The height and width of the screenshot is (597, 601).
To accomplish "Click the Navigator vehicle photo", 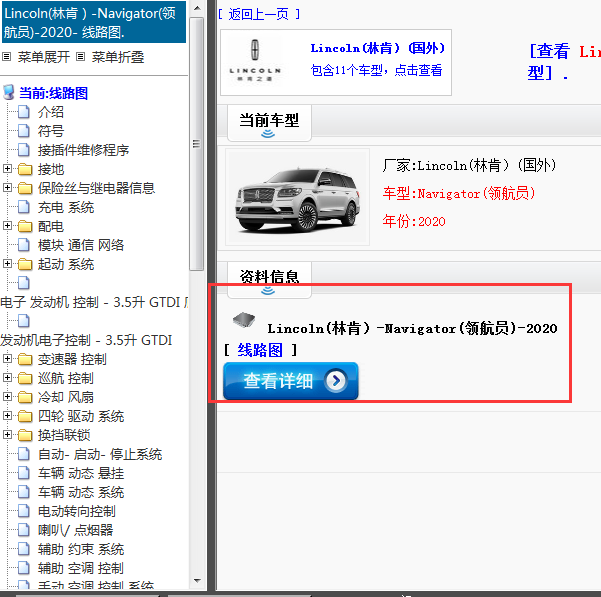I will (x=297, y=197).
